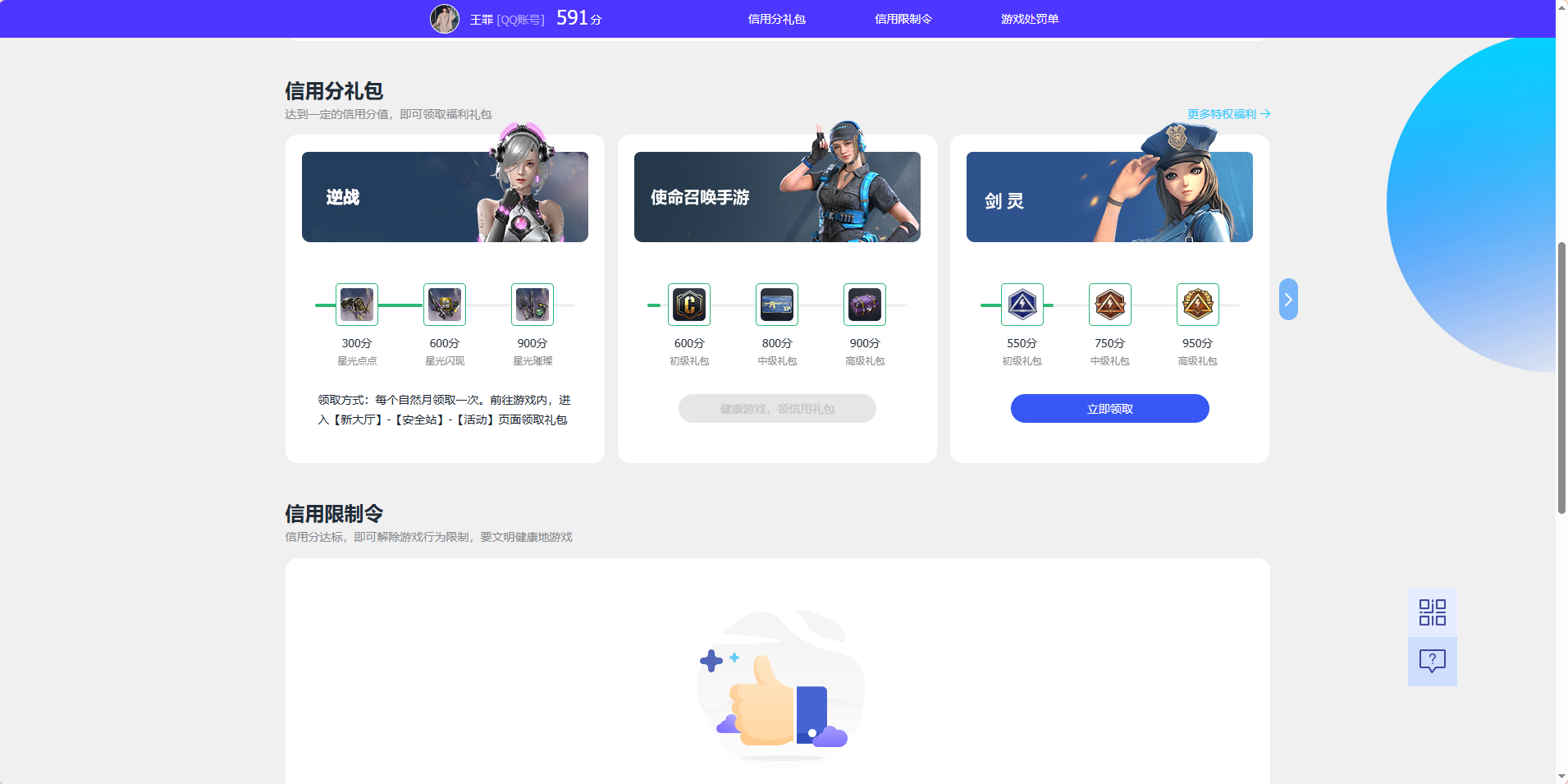The width and height of the screenshot is (1568, 784).
Task: Click the 王罪 [QQ账号] username
Action: click(507, 19)
